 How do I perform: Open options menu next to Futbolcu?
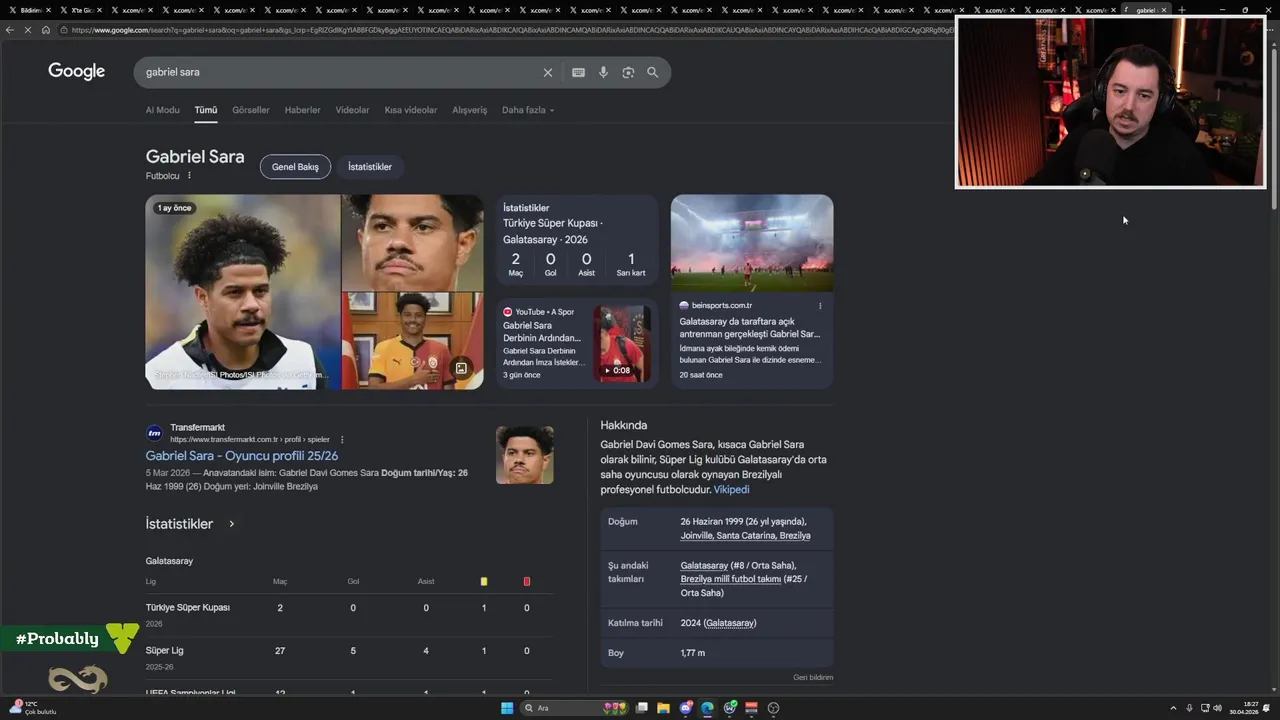[x=189, y=176]
